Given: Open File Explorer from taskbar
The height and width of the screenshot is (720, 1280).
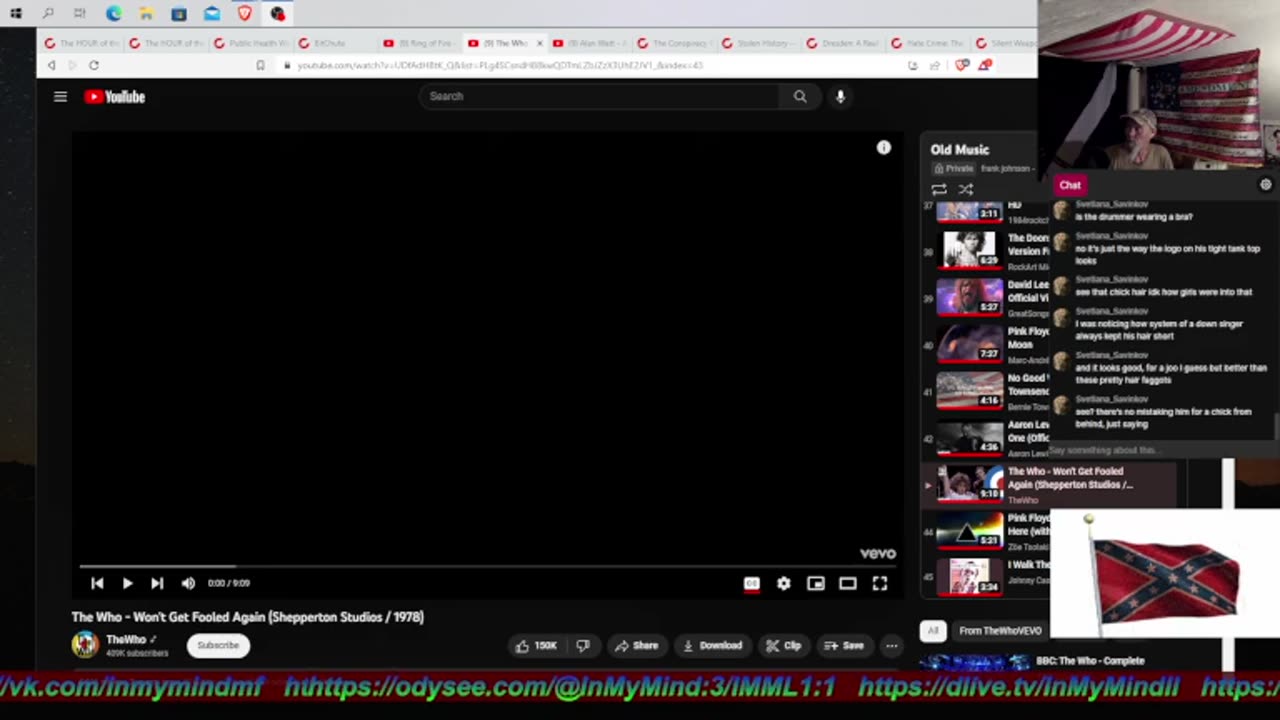Looking at the screenshot, I should pos(146,14).
